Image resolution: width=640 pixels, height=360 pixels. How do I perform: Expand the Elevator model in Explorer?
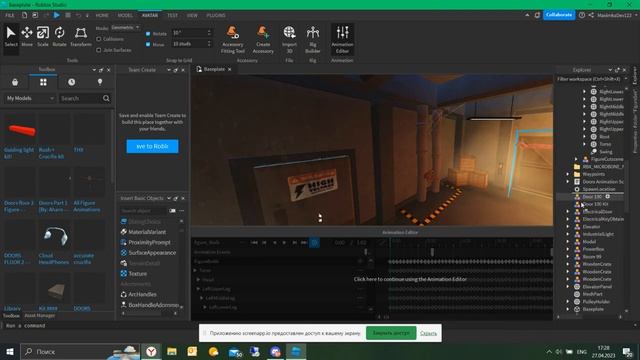pyautogui.click(x=568, y=227)
